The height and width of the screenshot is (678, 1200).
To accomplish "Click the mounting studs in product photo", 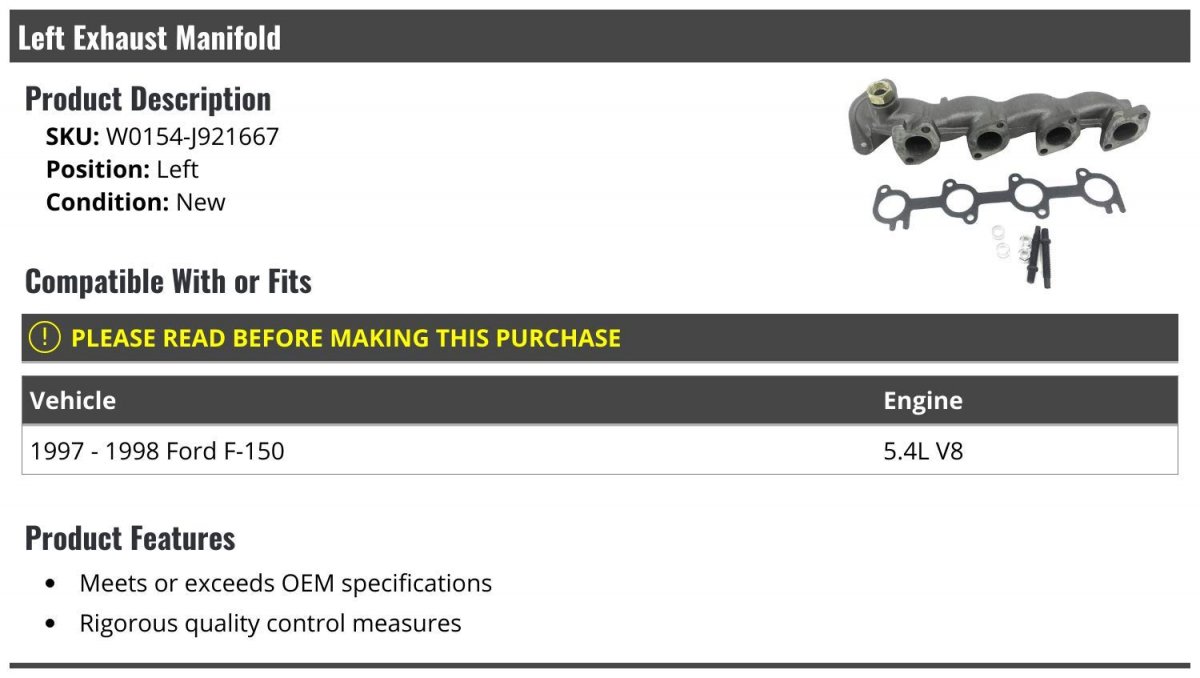I will click(x=1037, y=254).
